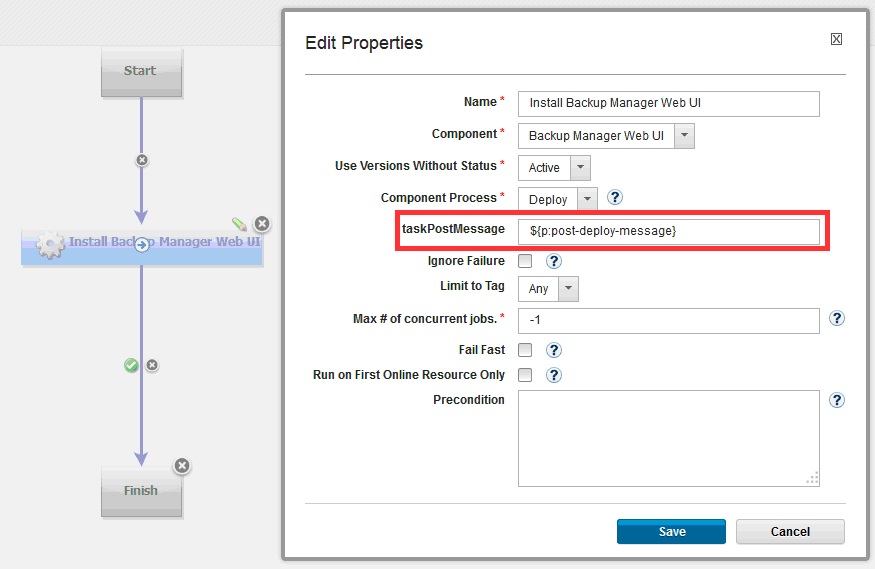
Task: Check Run on First Online Resource Only
Action: tap(525, 375)
